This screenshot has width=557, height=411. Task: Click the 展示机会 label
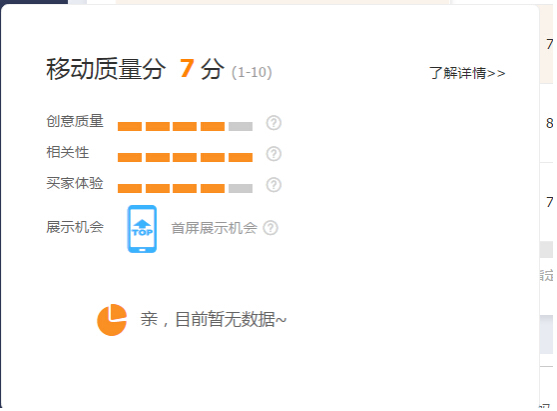[75, 227]
